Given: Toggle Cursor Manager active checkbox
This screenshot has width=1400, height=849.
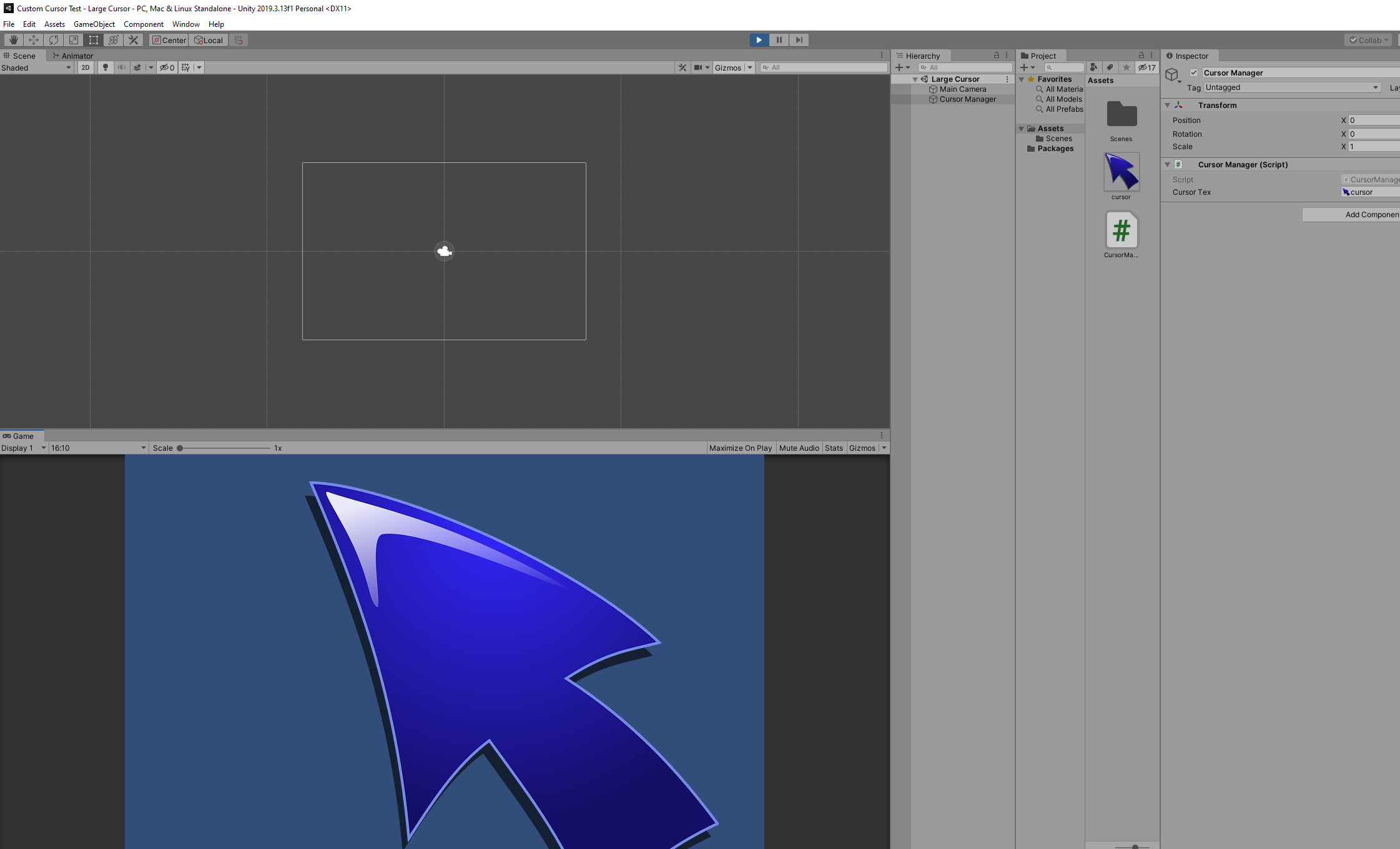Looking at the screenshot, I should pos(1194,72).
